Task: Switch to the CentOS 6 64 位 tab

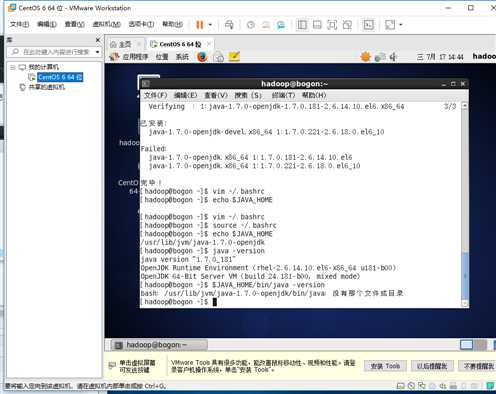Action: point(180,44)
